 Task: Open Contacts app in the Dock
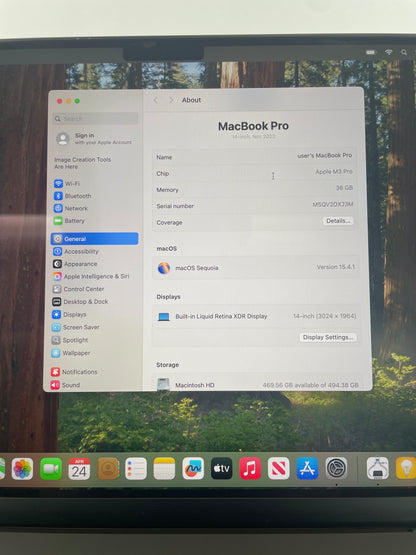[108, 469]
